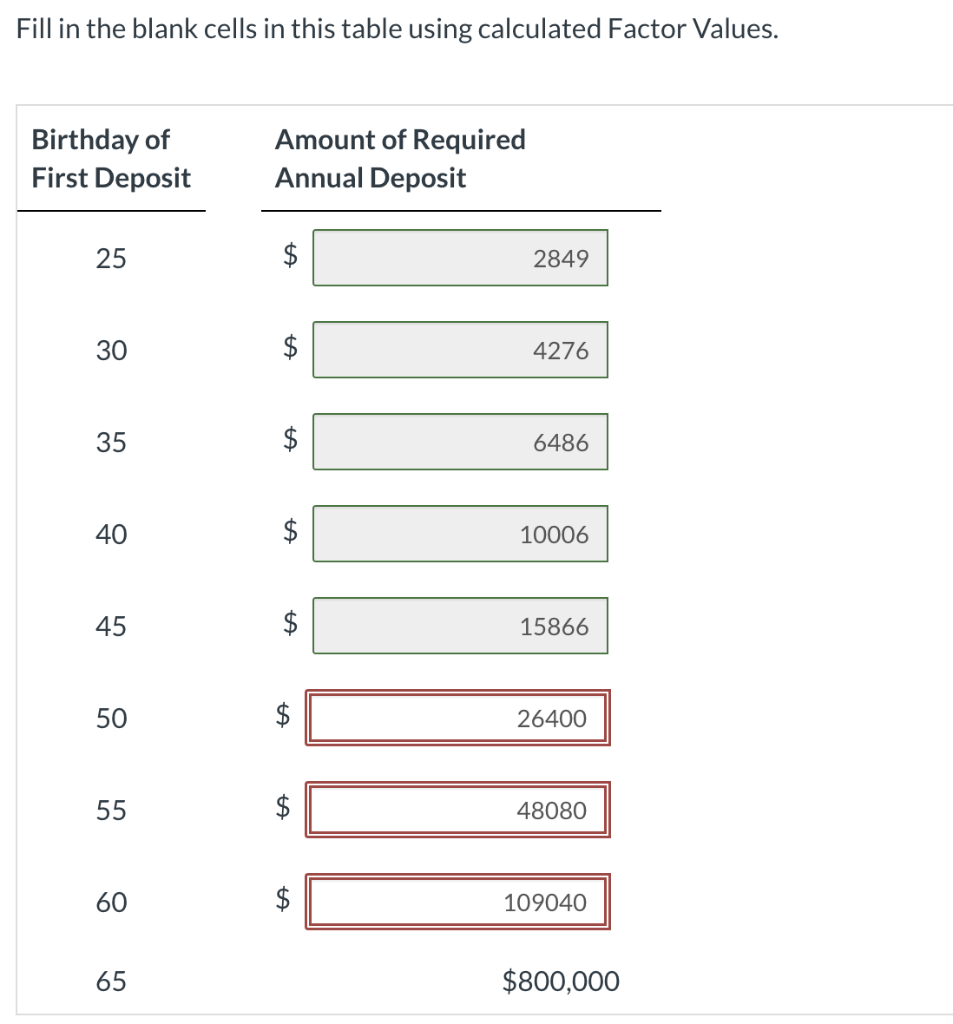Click the age 40 row label
The width and height of the screenshot is (953, 1024).
click(111, 535)
